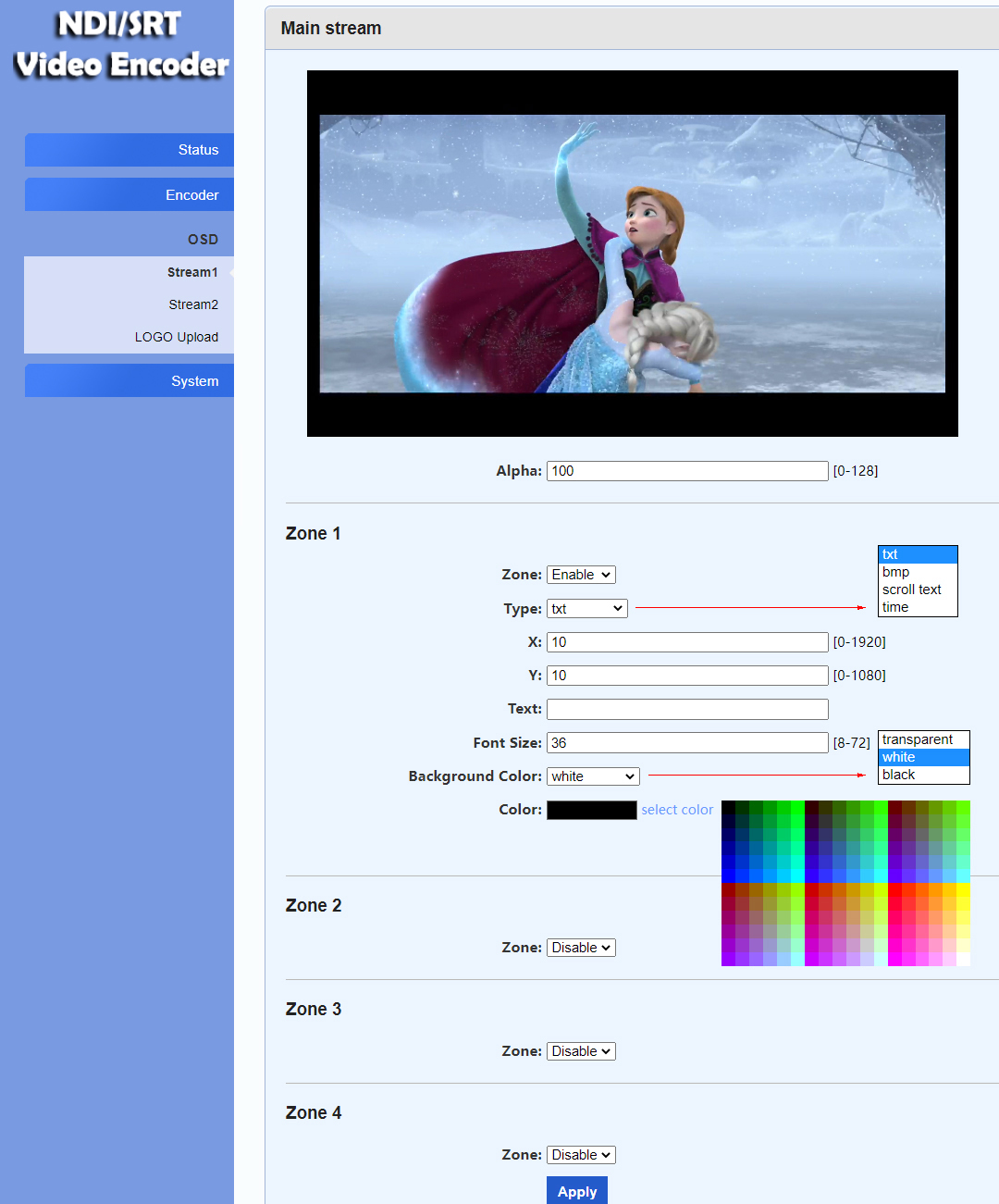999x1204 pixels.
Task: Open the Background Color dropdown
Action: pos(593,776)
